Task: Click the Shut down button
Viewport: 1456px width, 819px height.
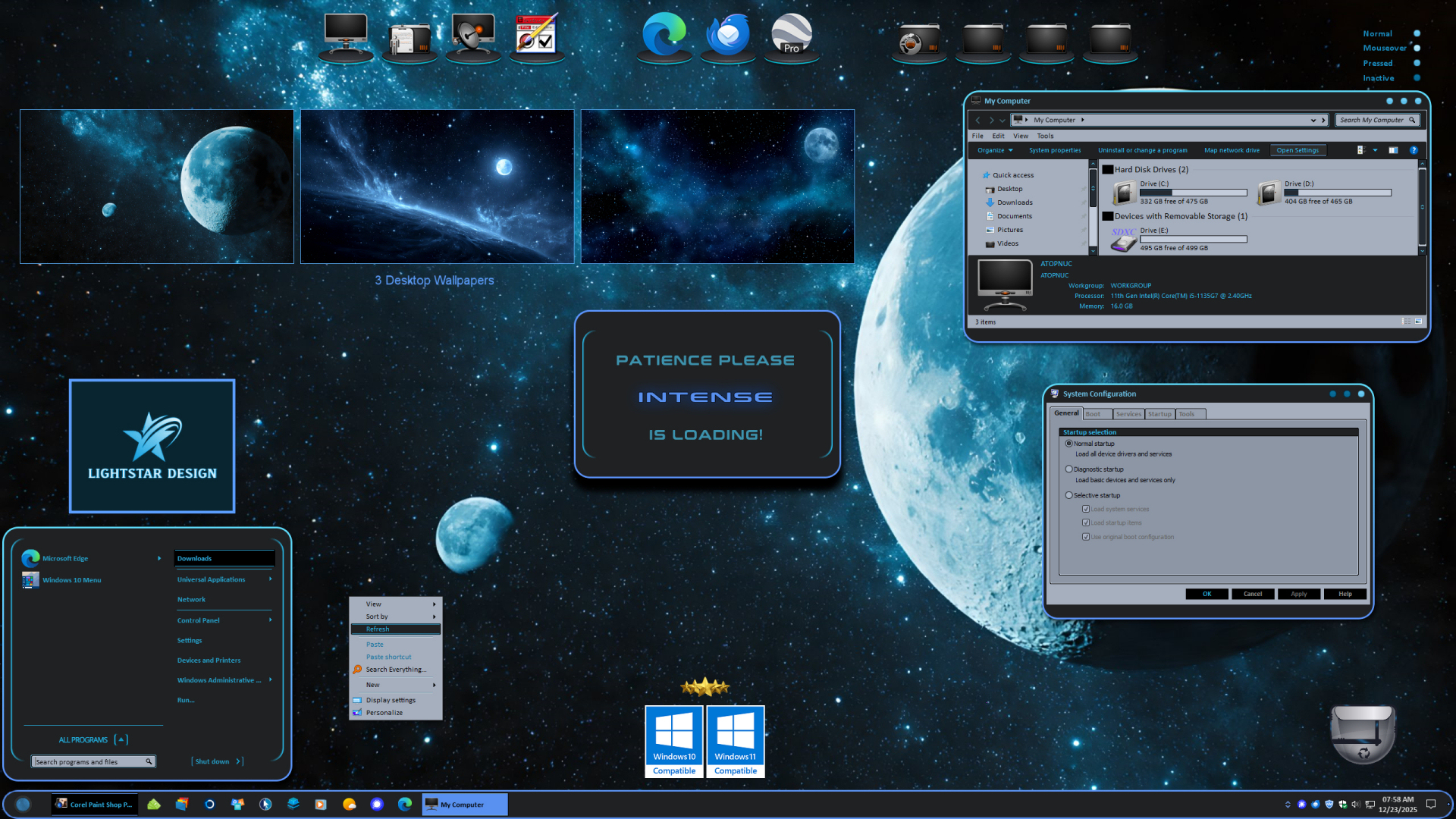Action: tap(212, 761)
